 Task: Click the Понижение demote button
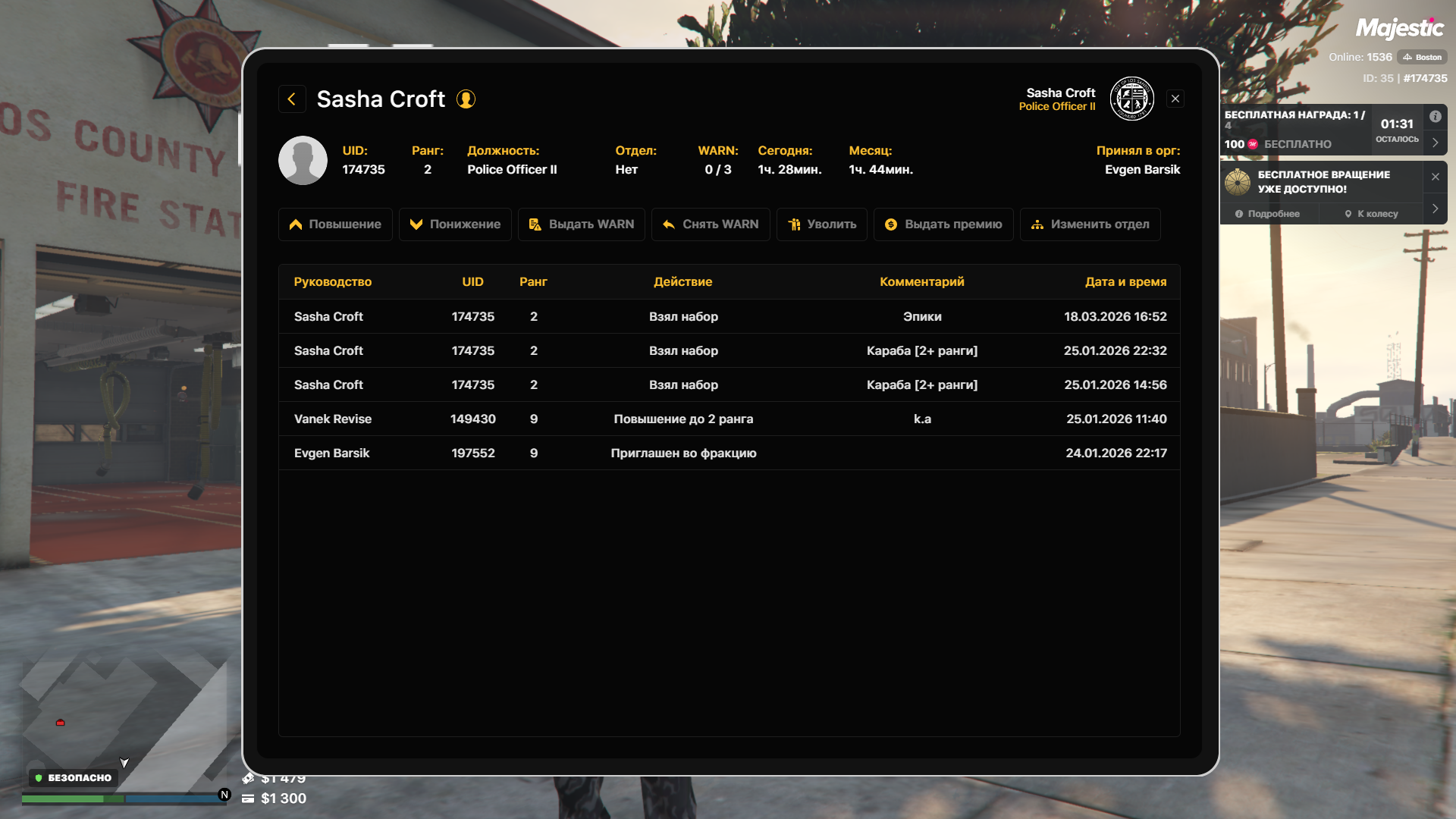click(x=455, y=224)
